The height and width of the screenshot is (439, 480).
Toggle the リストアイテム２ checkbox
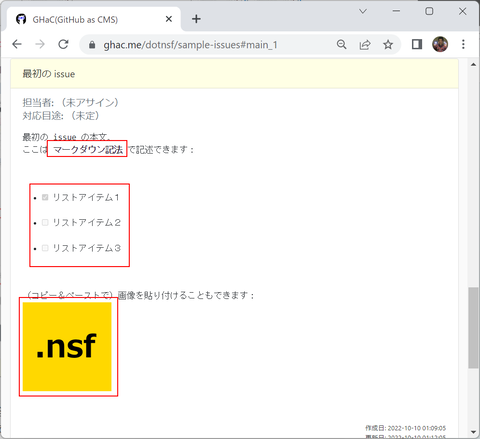point(45,222)
